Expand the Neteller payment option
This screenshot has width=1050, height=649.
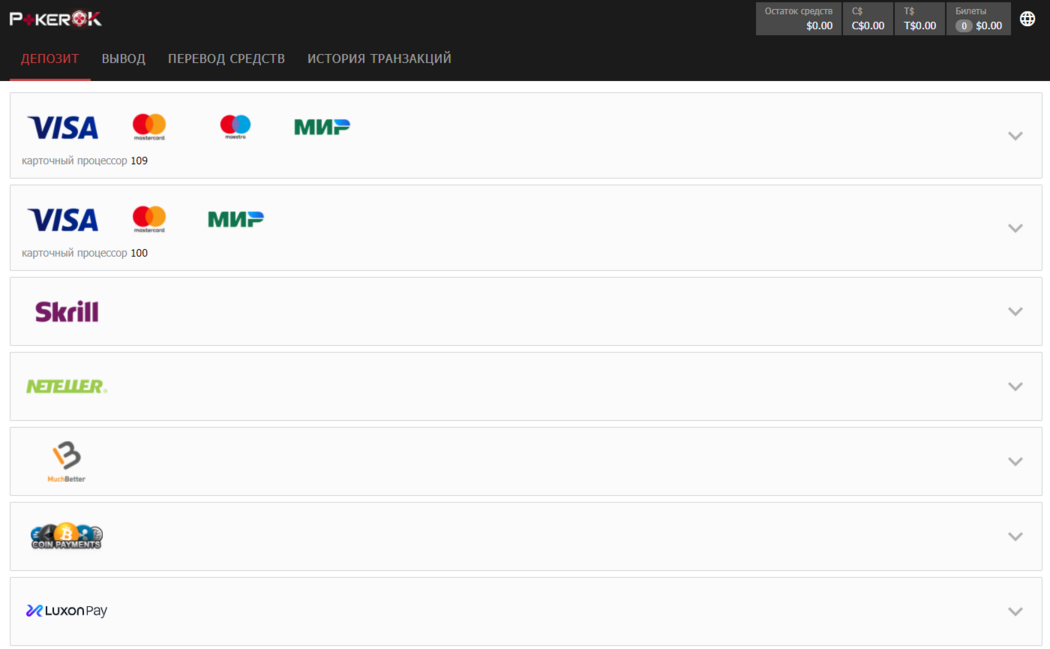[1015, 386]
